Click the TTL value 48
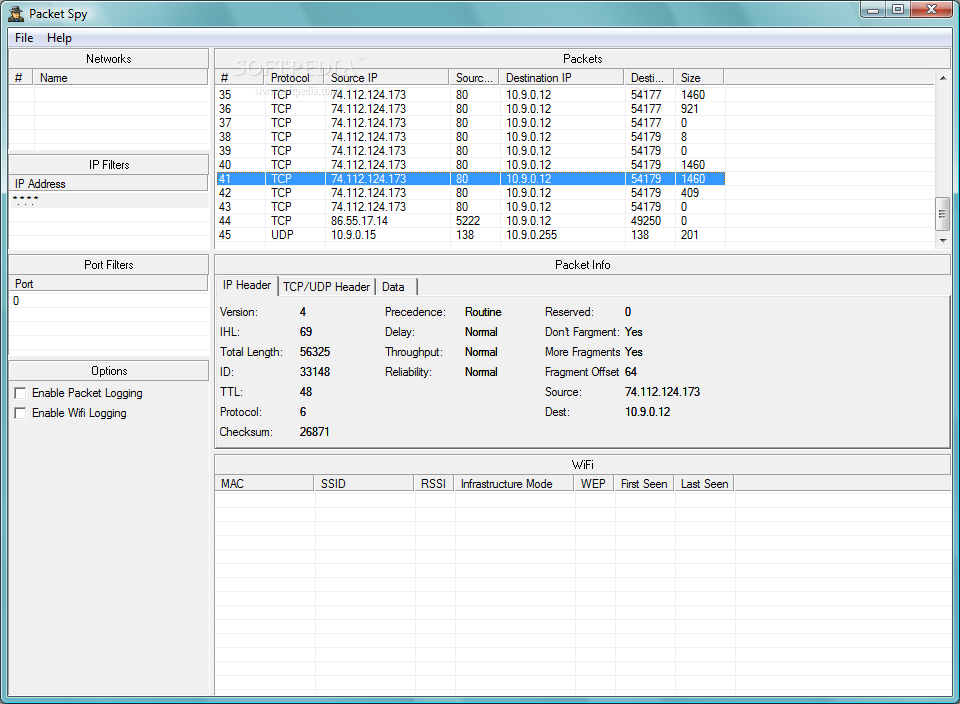960x704 pixels. (306, 392)
